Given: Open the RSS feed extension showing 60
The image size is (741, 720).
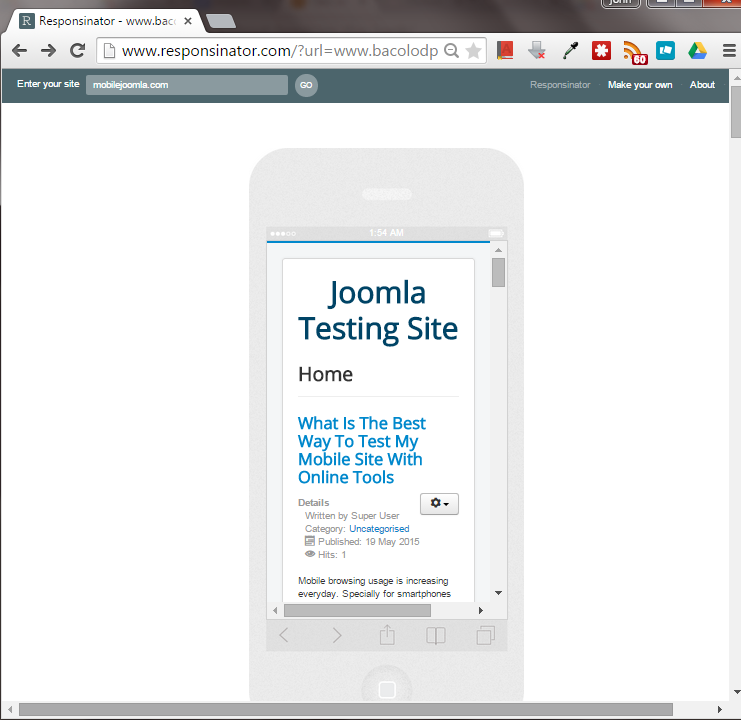Looking at the screenshot, I should coord(634,52).
